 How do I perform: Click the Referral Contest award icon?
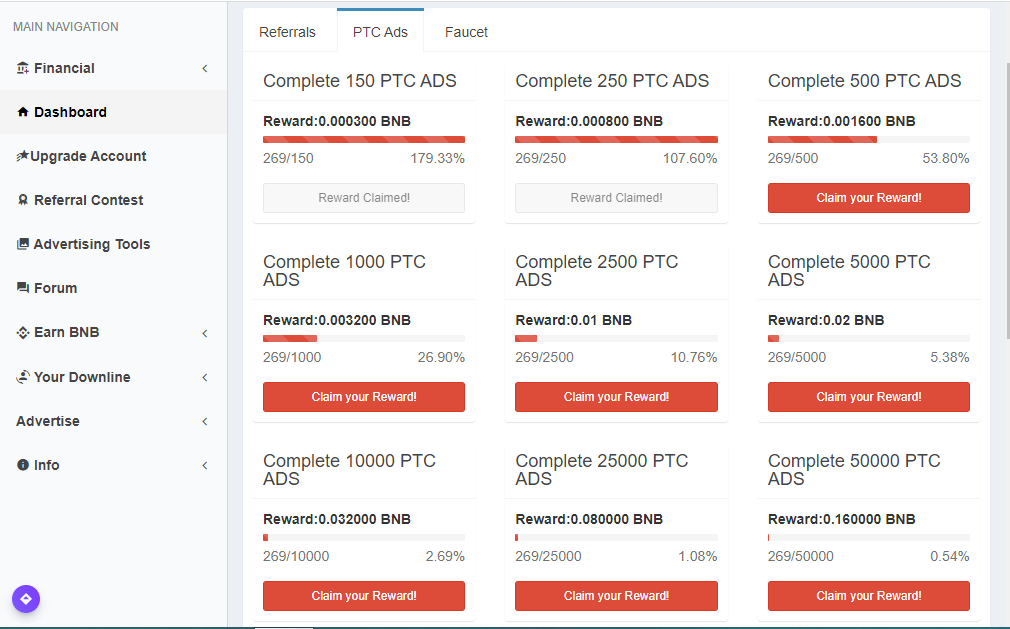[x=23, y=200]
